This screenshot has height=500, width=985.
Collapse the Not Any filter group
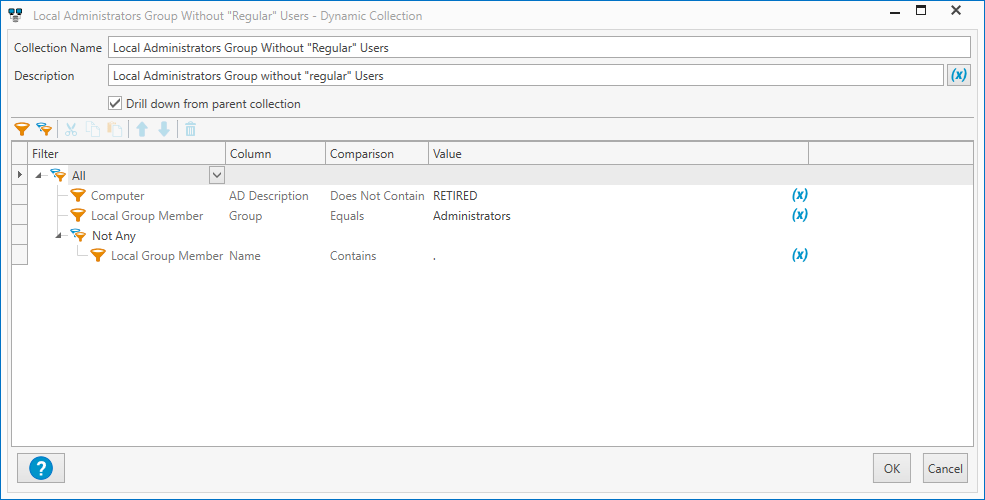pos(59,236)
